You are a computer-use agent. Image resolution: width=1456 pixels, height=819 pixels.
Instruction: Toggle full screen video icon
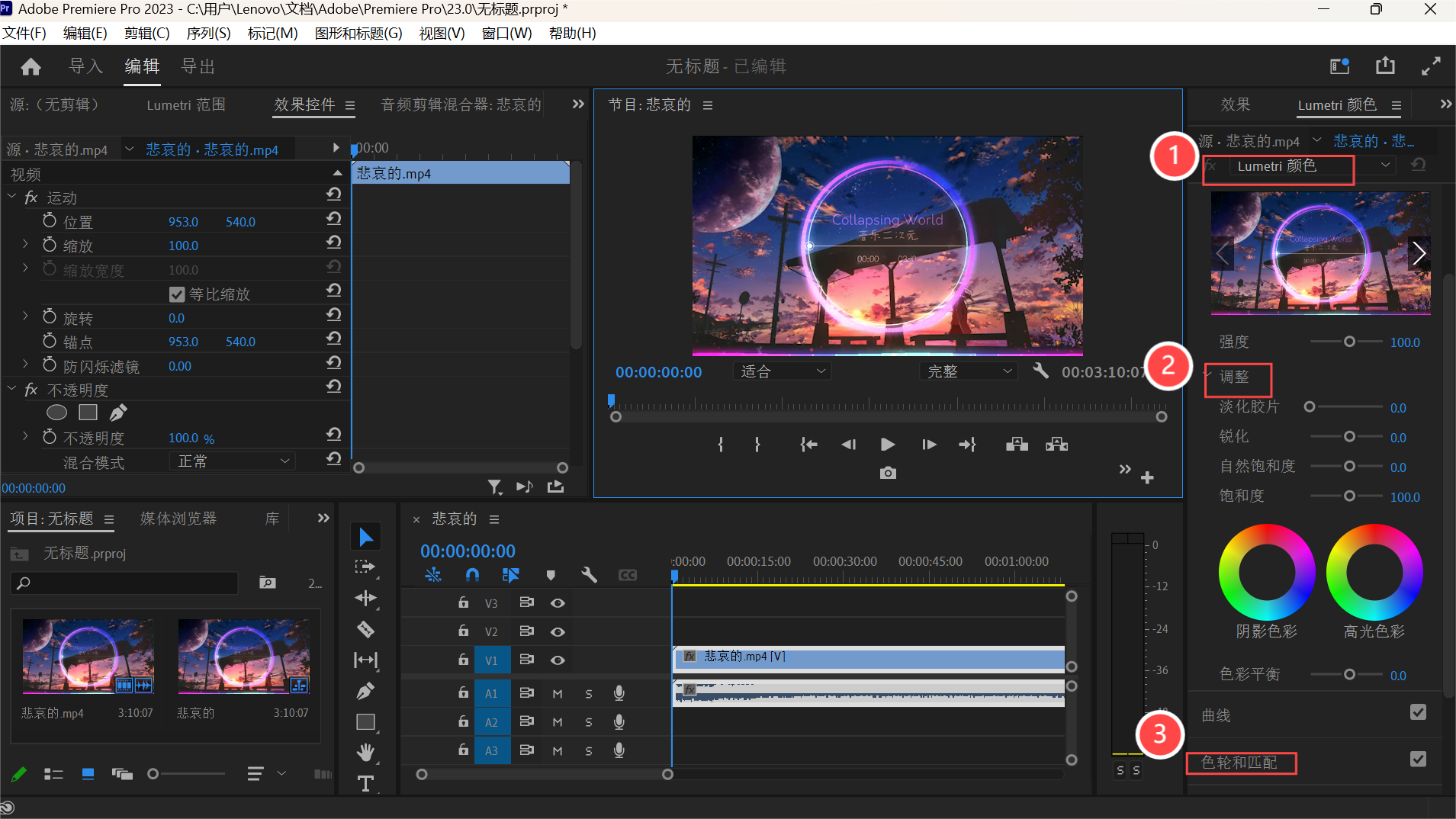(1431, 66)
